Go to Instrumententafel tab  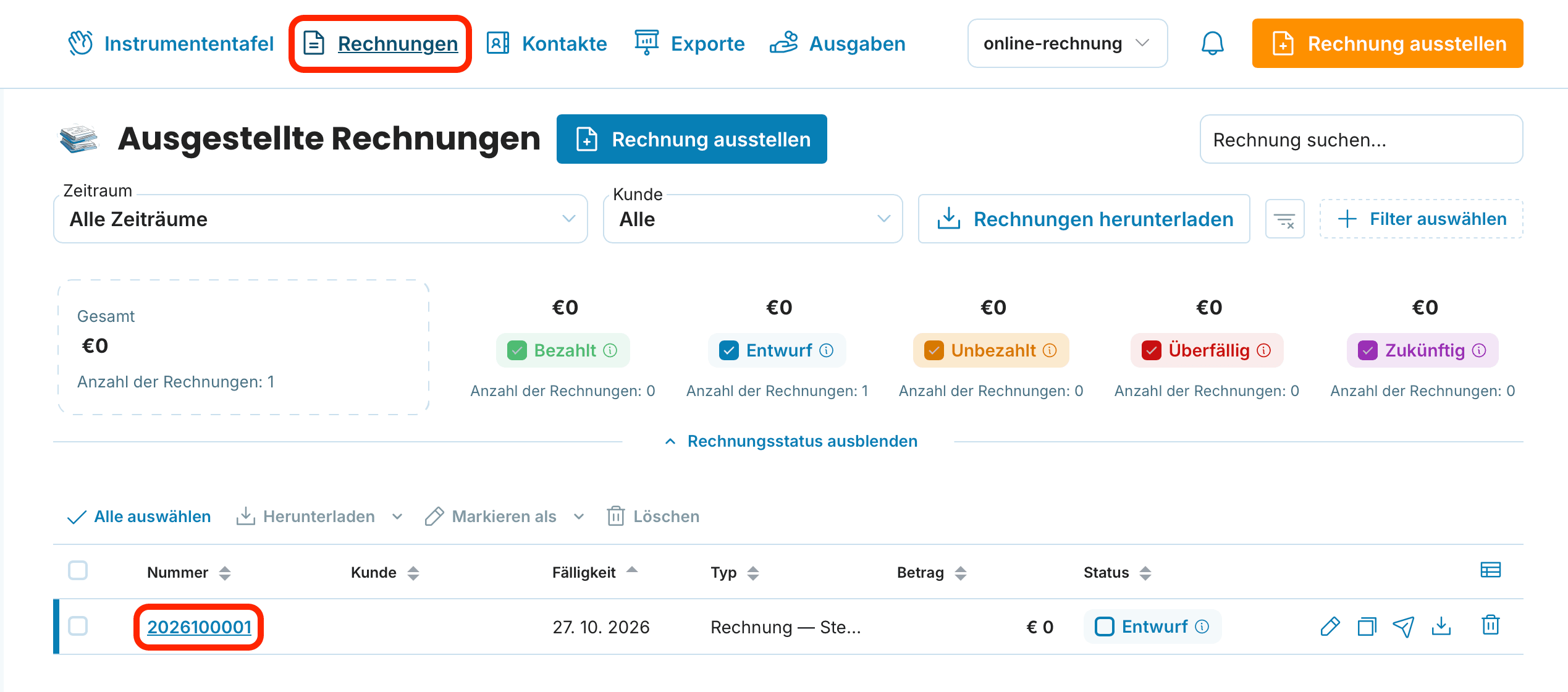(x=171, y=43)
